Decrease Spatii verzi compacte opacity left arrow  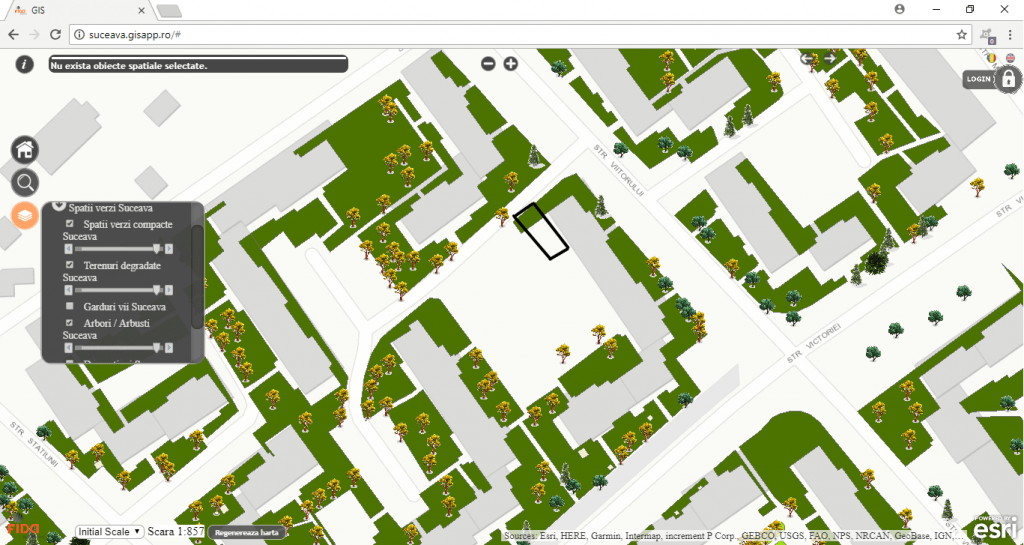click(67, 249)
